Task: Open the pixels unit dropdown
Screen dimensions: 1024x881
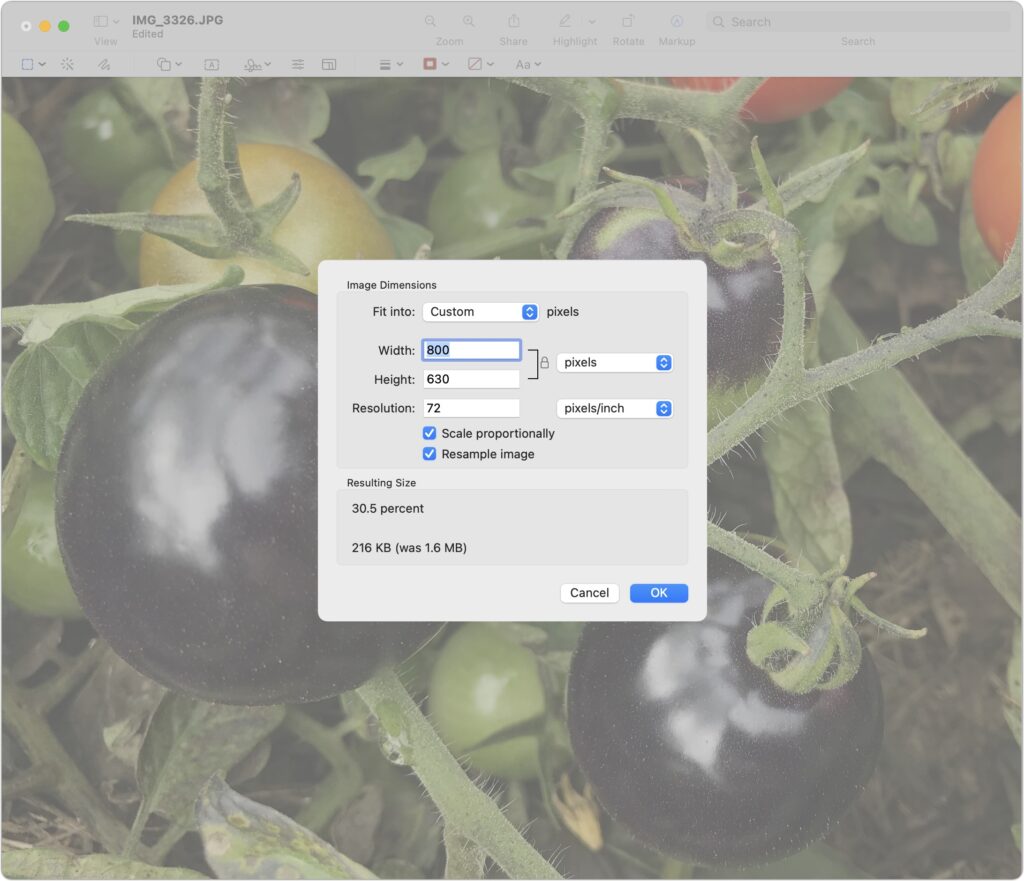Action: (614, 363)
